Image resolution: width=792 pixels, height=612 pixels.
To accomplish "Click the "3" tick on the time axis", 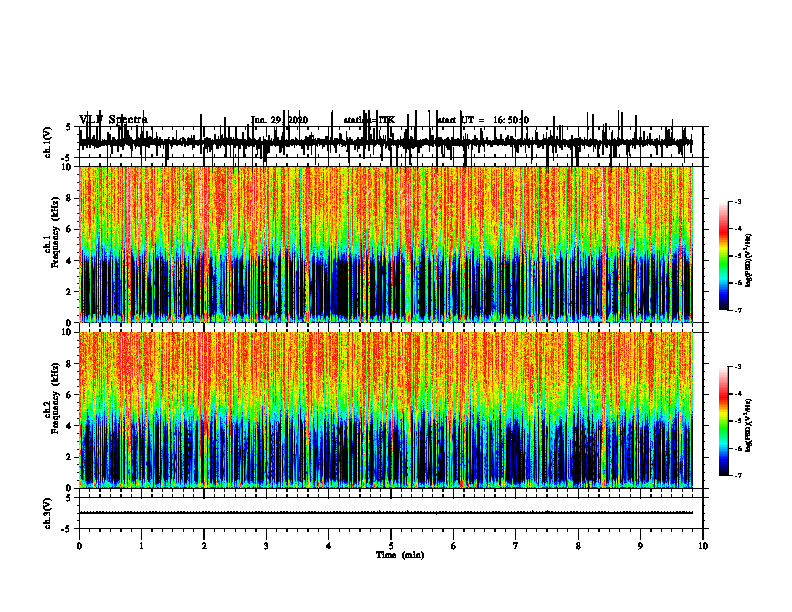I will 266,546.
